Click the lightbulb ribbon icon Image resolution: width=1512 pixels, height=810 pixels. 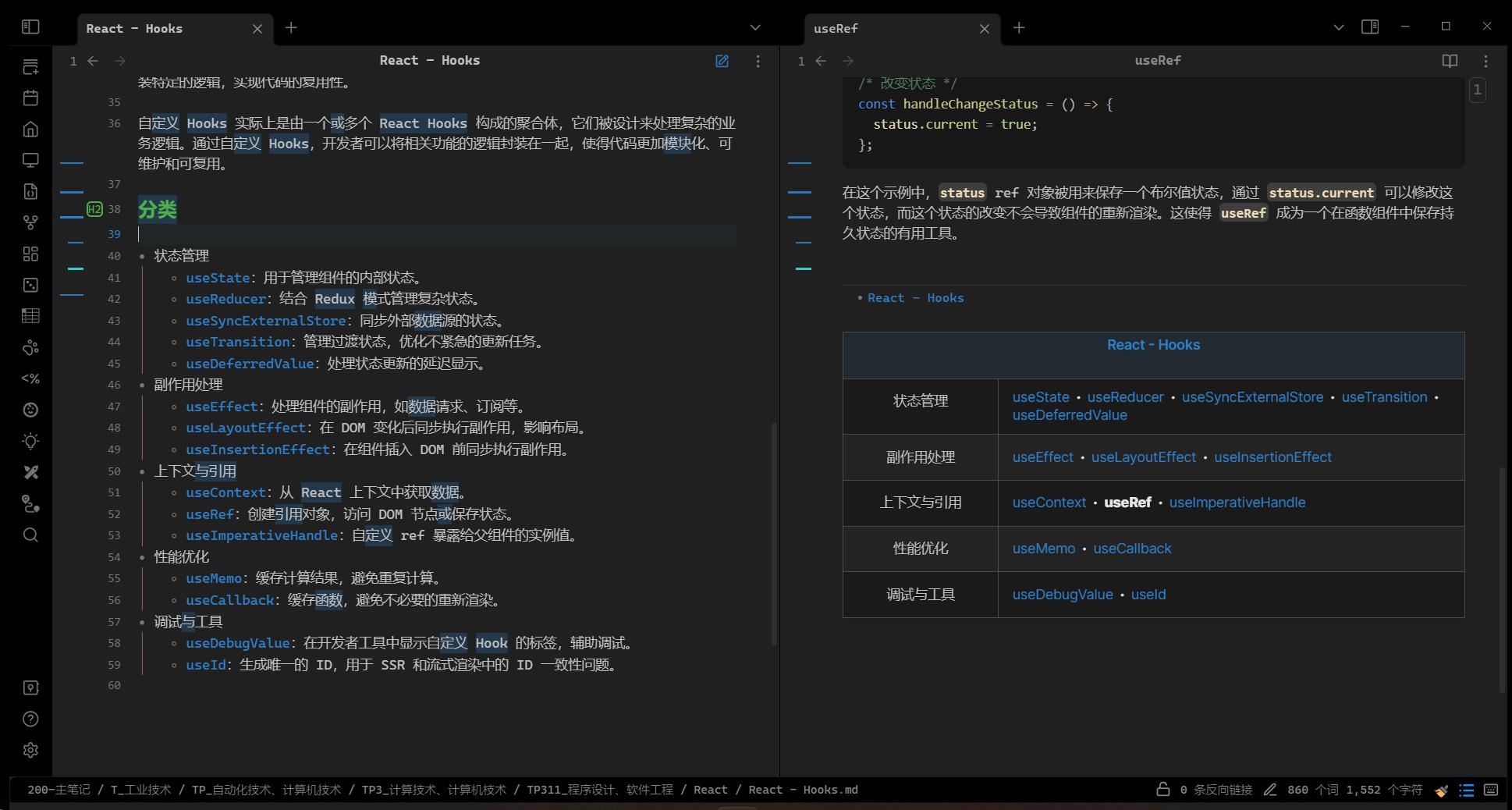30,441
